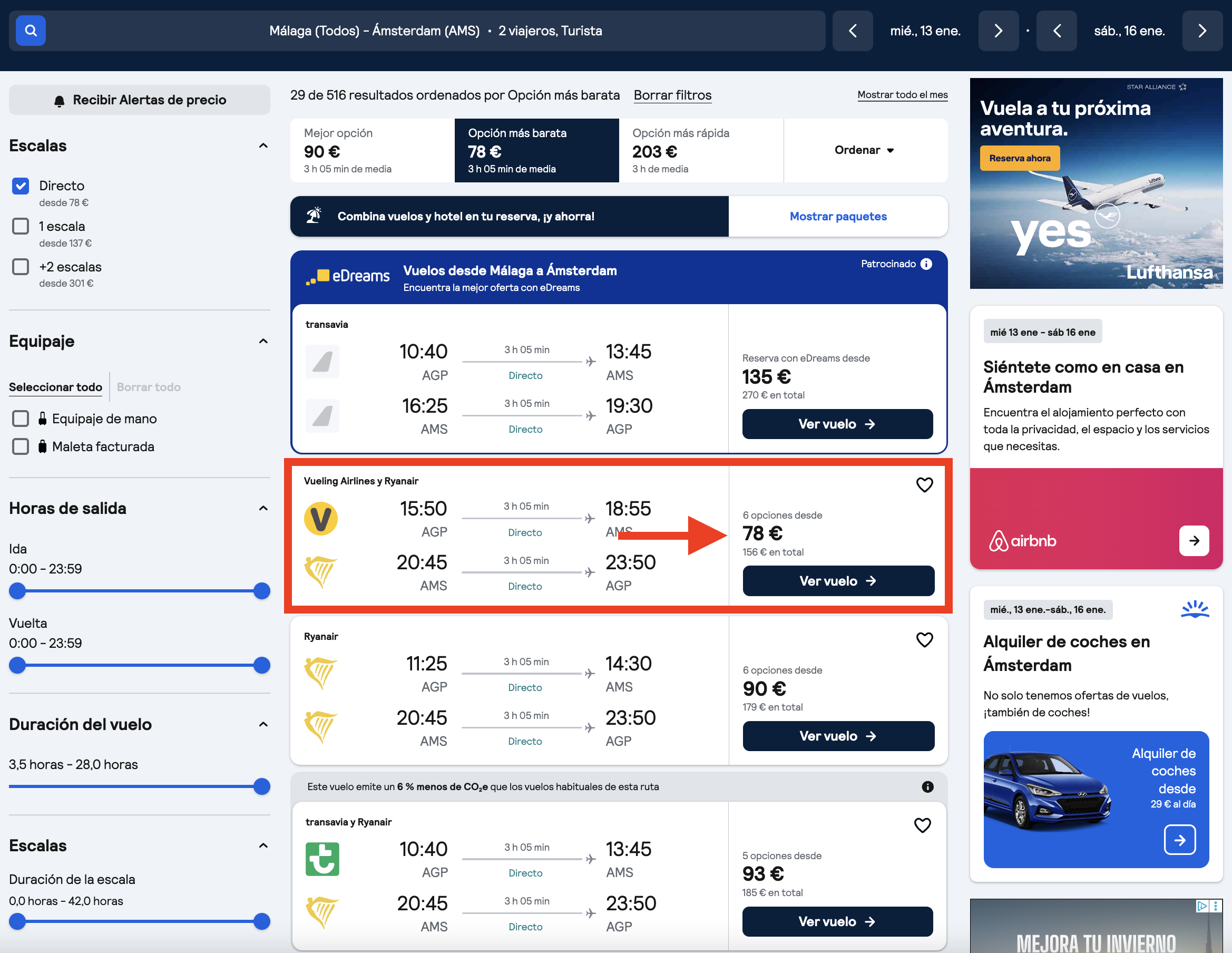
Task: Go to next return date after sáb., 16 ene.
Action: [1202, 31]
